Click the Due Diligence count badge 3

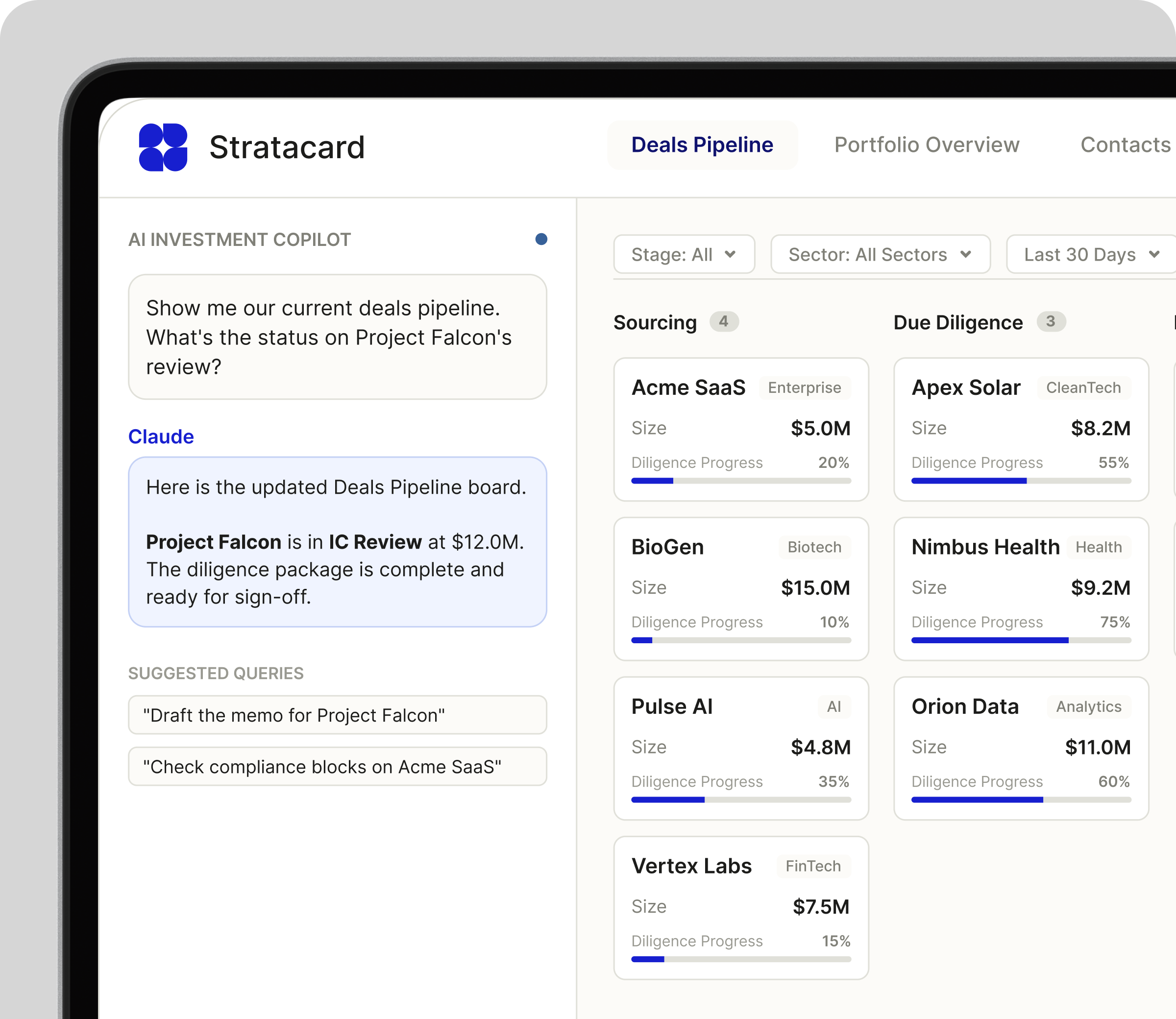[1051, 321]
